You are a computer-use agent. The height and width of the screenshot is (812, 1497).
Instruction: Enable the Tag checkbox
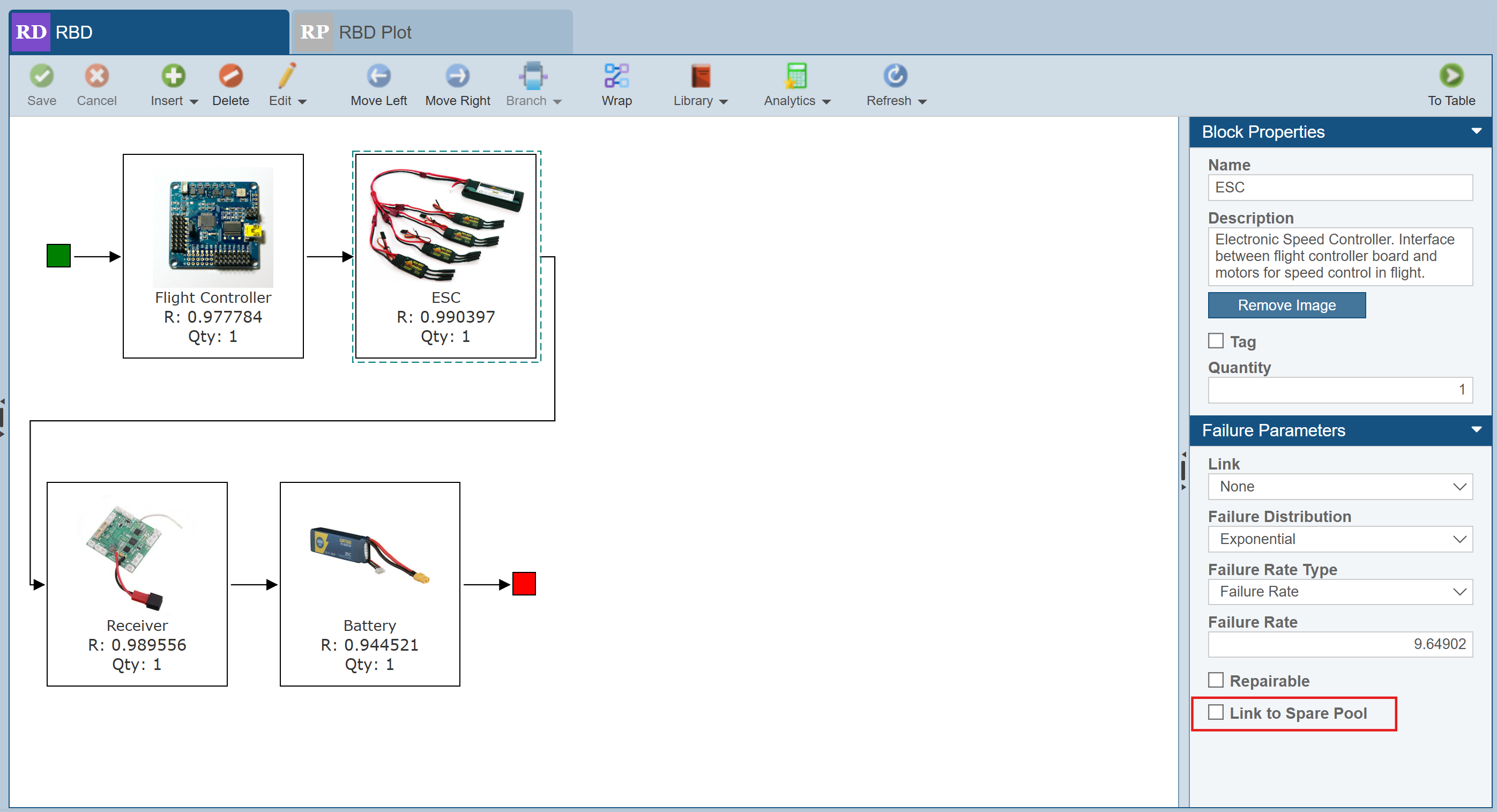click(x=1215, y=341)
